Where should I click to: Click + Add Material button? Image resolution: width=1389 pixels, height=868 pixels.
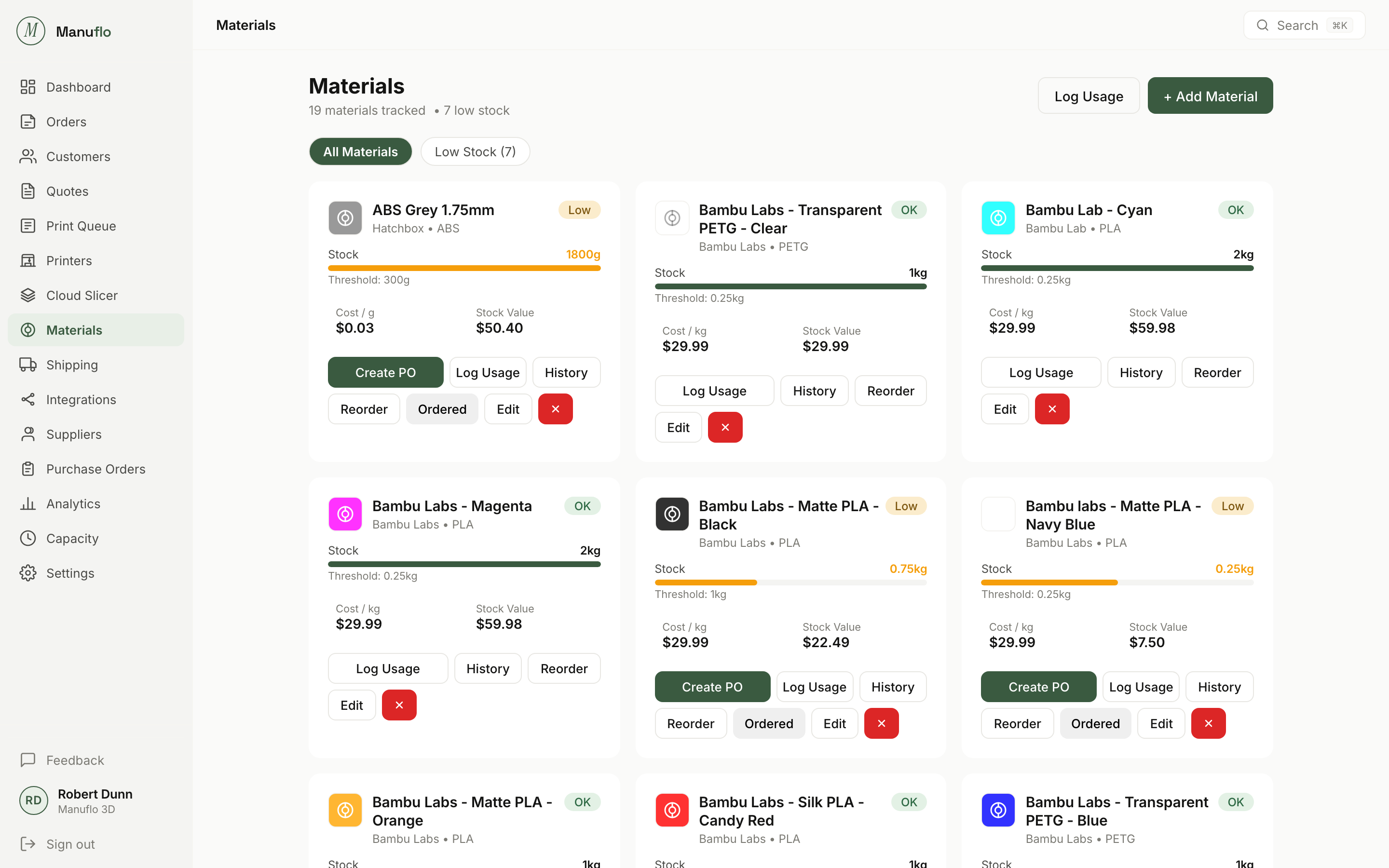(1210, 96)
